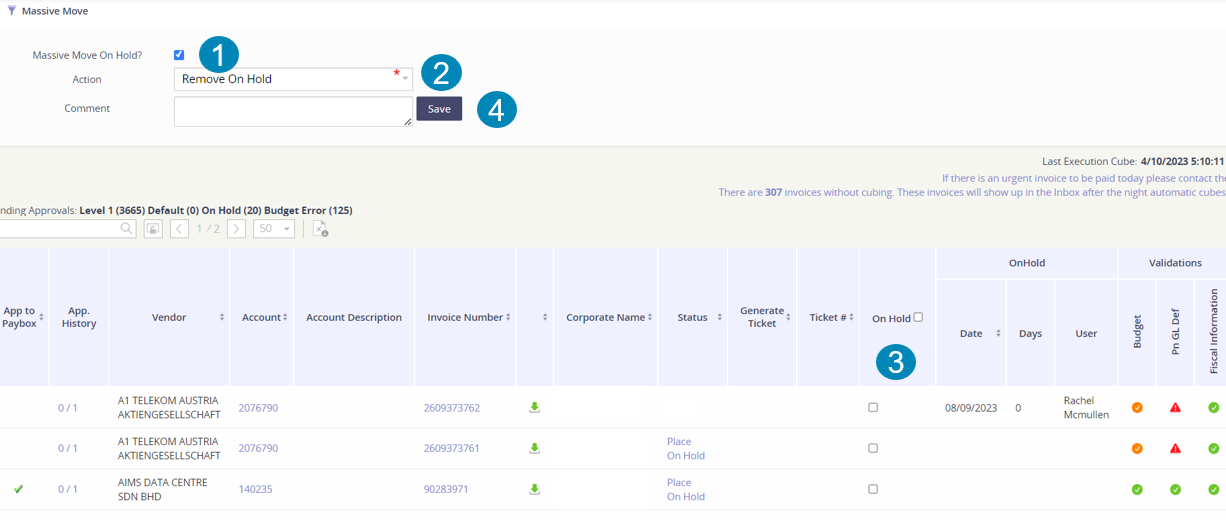Screen dimensions: 1226x520
Task: Click On Hold (20) pending approvals text
Action: pyautogui.click(x=231, y=211)
